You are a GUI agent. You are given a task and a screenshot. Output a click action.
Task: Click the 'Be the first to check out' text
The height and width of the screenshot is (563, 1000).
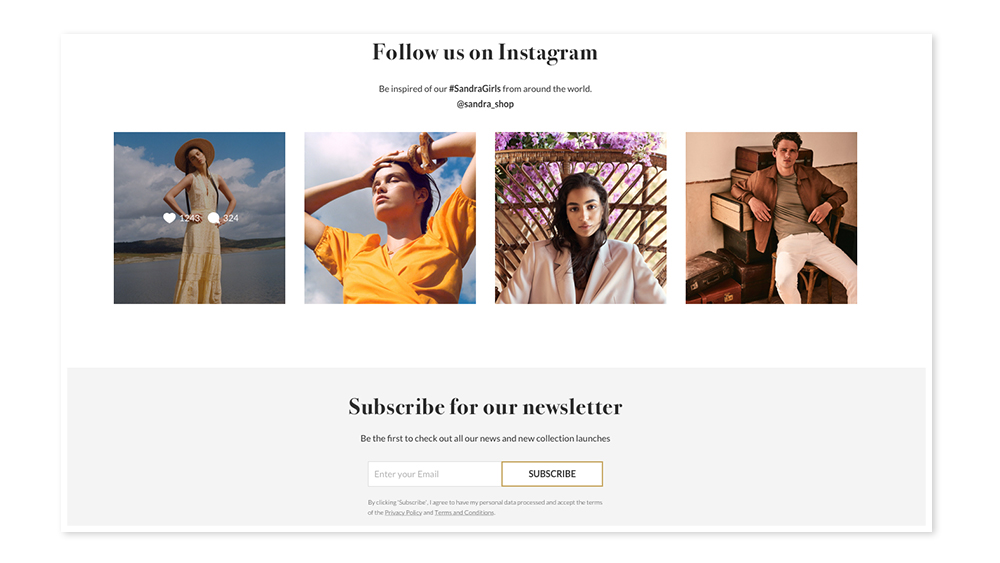click(x=485, y=439)
